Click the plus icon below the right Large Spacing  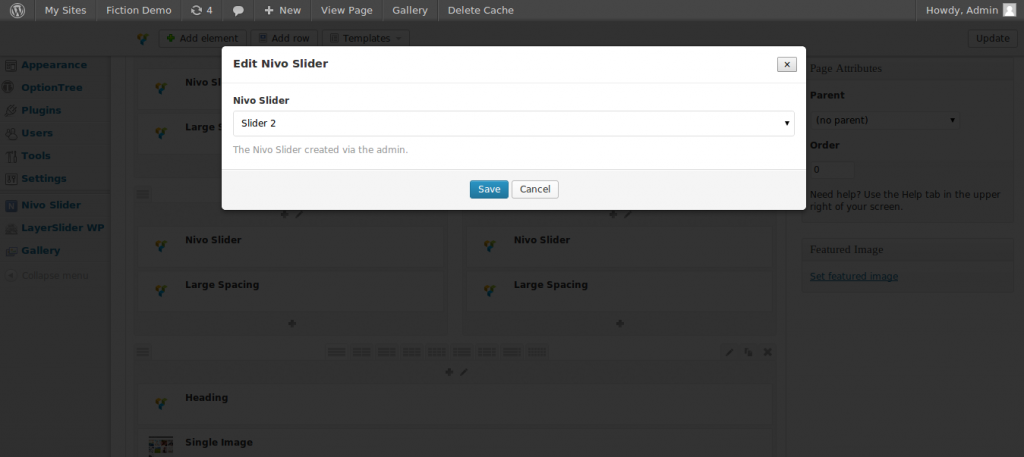620,323
